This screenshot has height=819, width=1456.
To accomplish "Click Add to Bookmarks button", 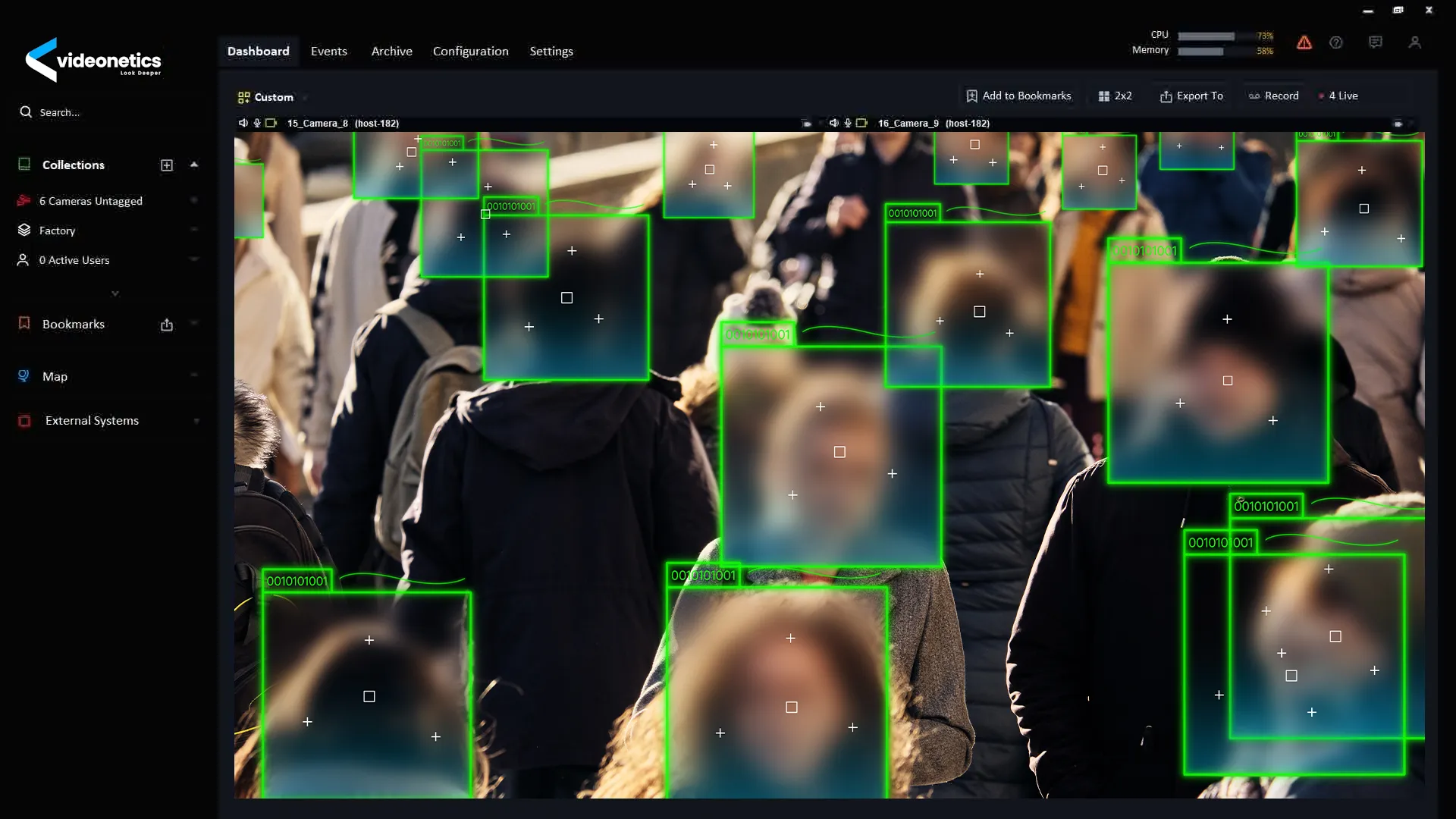I will [1018, 96].
